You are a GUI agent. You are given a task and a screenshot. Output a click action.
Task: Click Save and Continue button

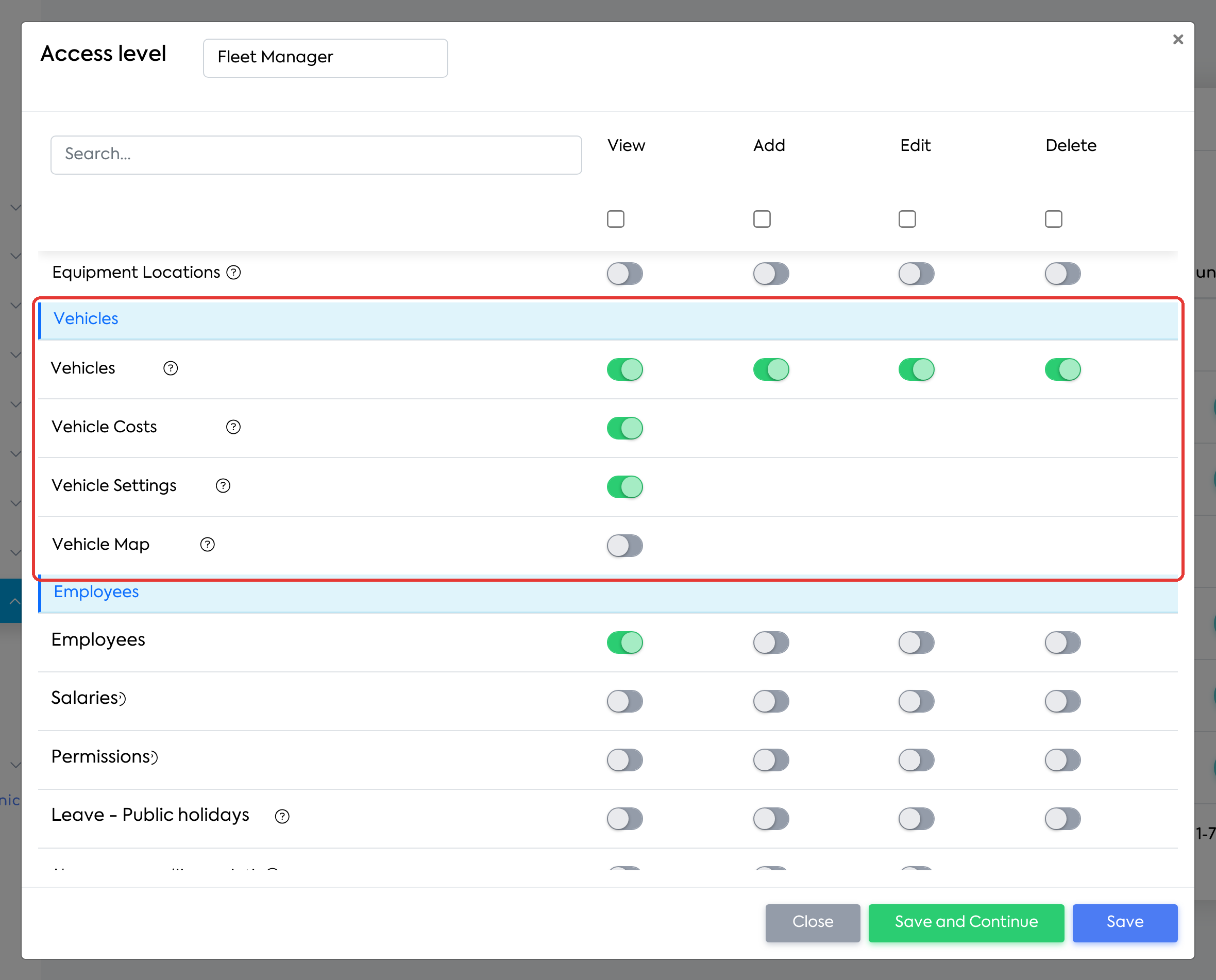[966, 922]
